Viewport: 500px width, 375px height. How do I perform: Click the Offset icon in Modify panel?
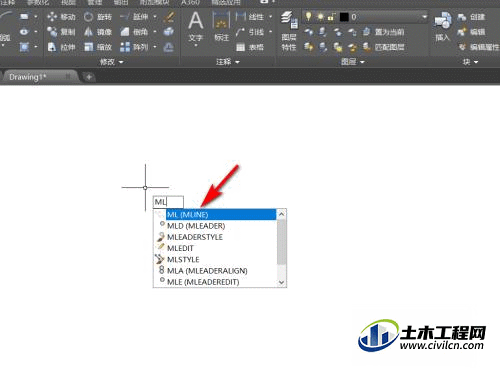click(169, 47)
